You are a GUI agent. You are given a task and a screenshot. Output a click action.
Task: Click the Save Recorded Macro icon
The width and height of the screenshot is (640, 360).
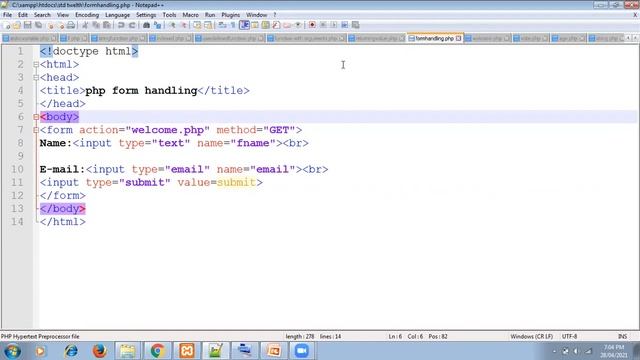(356, 25)
